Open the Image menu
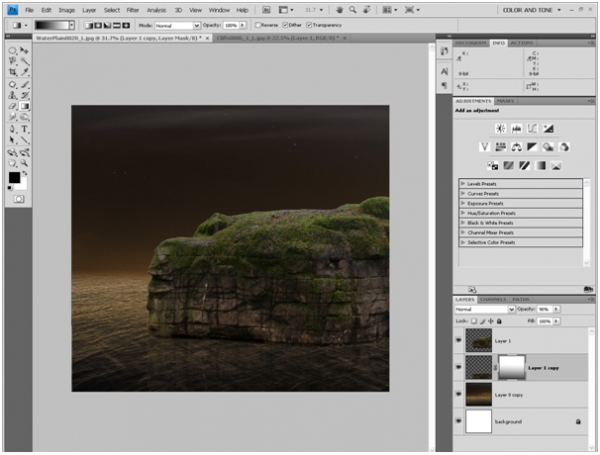This screenshot has width=600, height=455. pyautogui.click(x=67, y=10)
